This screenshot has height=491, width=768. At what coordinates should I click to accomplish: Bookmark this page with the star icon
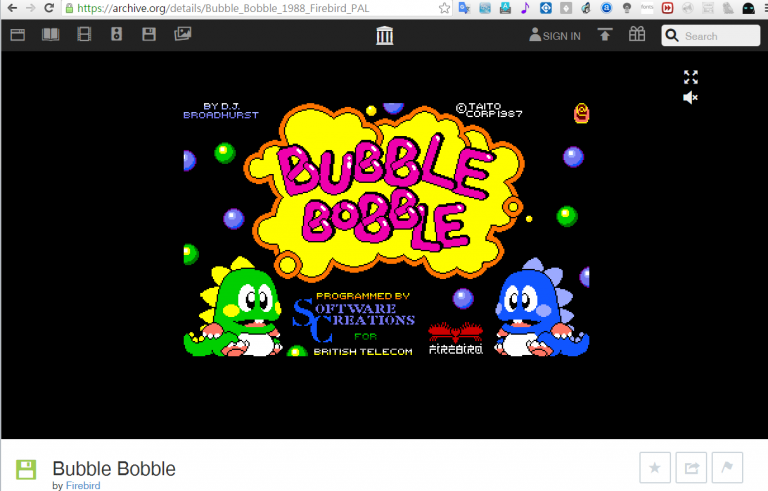(x=444, y=8)
